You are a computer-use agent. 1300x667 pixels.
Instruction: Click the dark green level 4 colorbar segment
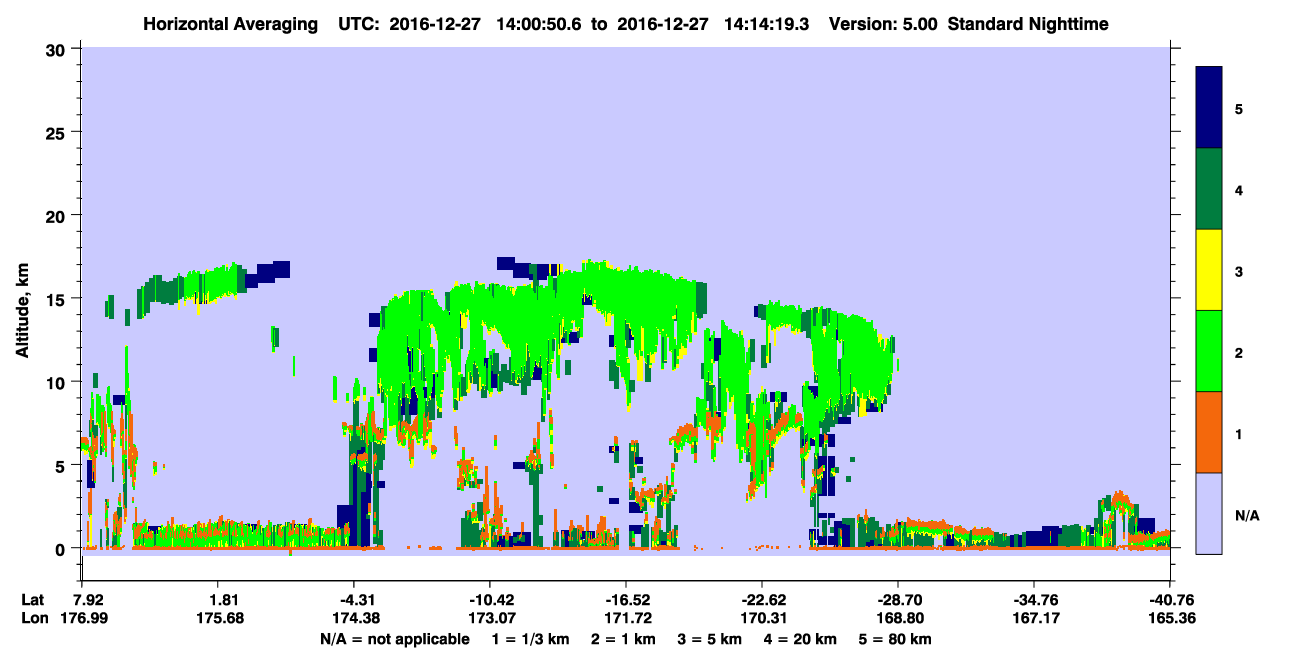tap(1209, 189)
